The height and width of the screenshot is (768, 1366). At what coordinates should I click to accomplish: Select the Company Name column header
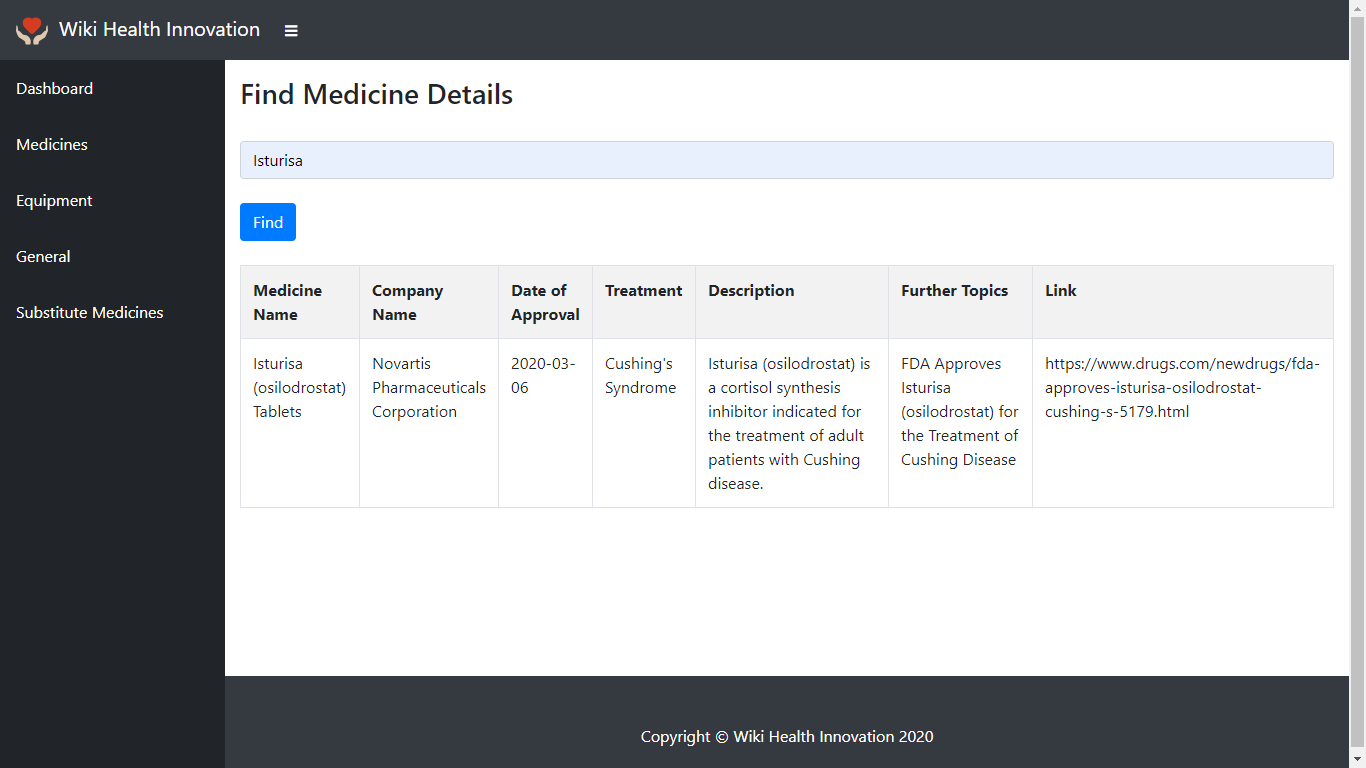tap(429, 302)
